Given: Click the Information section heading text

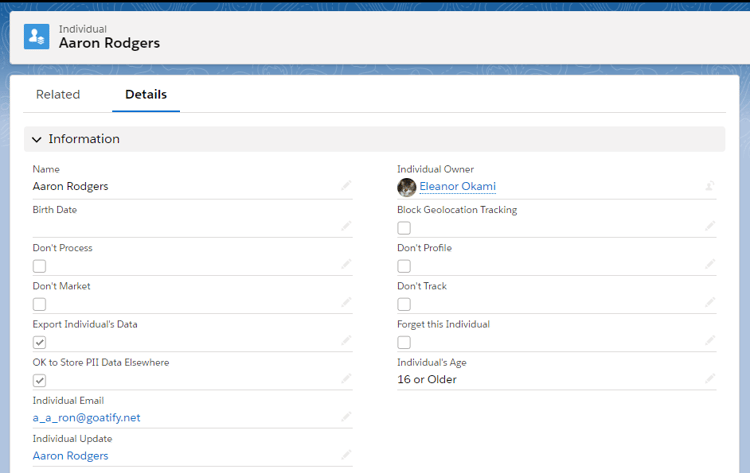Looking at the screenshot, I should point(84,139).
